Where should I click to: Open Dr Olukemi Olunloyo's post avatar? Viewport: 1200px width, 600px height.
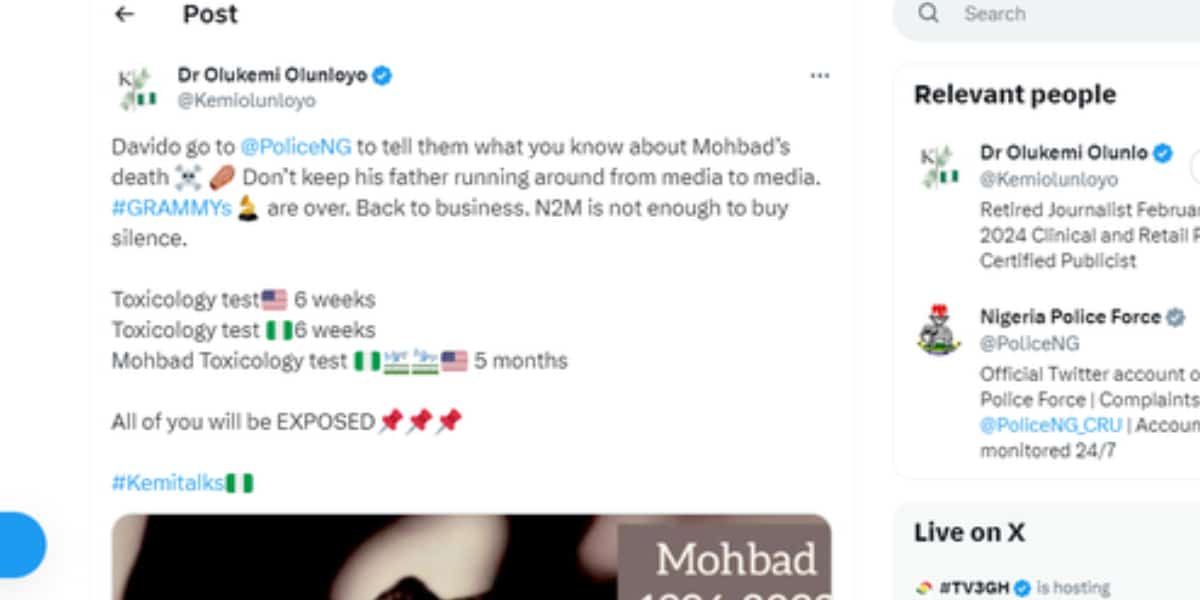point(136,88)
